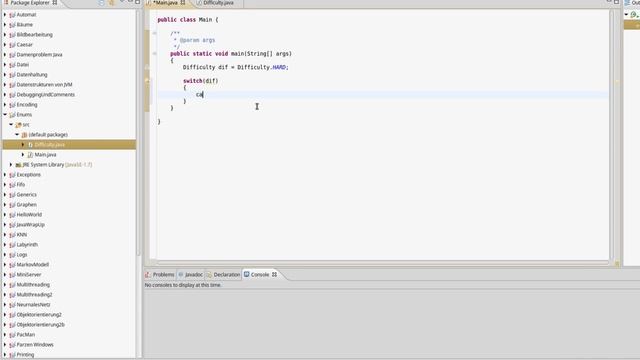Click the Collapse All icon in Package Explorer
Screen dimensions: 640x360
pos(101,2)
